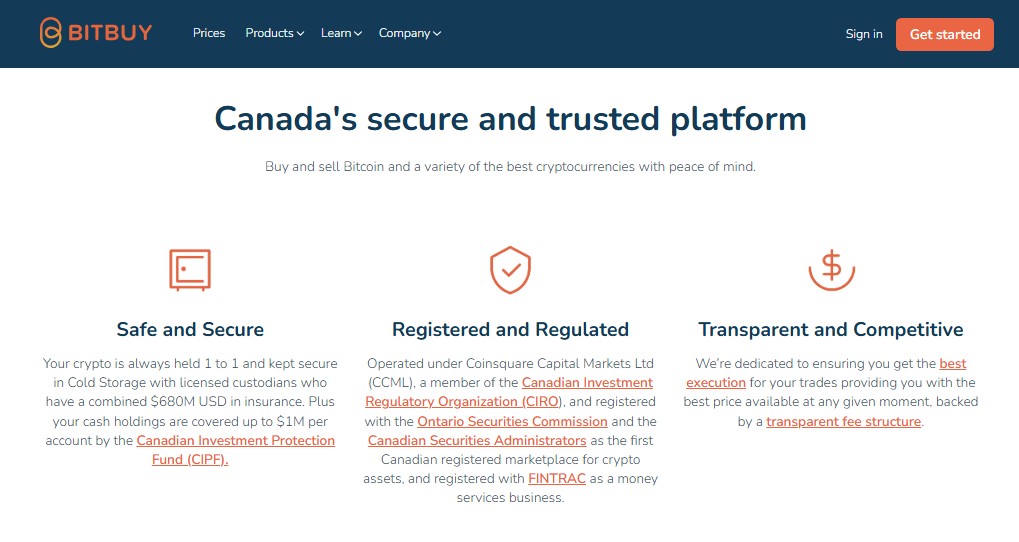This screenshot has width=1019, height=542.
Task: Follow the Canadian Investment Regulatory Organization link
Action: tap(587, 383)
